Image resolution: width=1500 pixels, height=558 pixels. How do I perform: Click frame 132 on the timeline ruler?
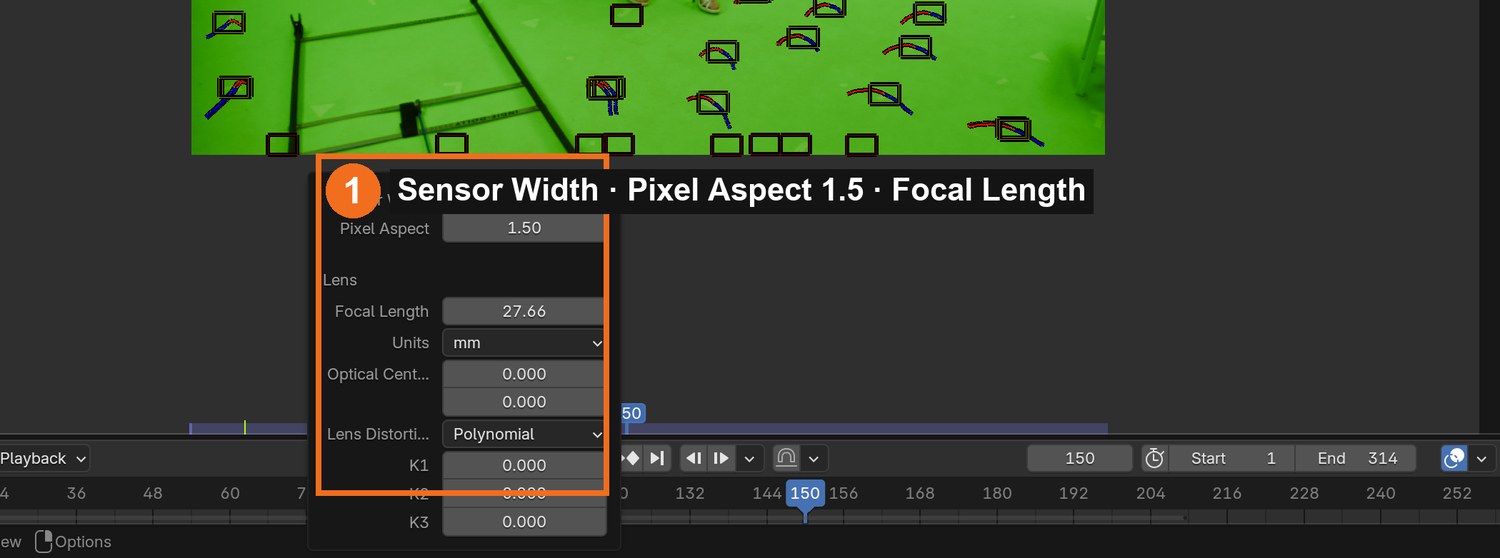click(x=689, y=493)
